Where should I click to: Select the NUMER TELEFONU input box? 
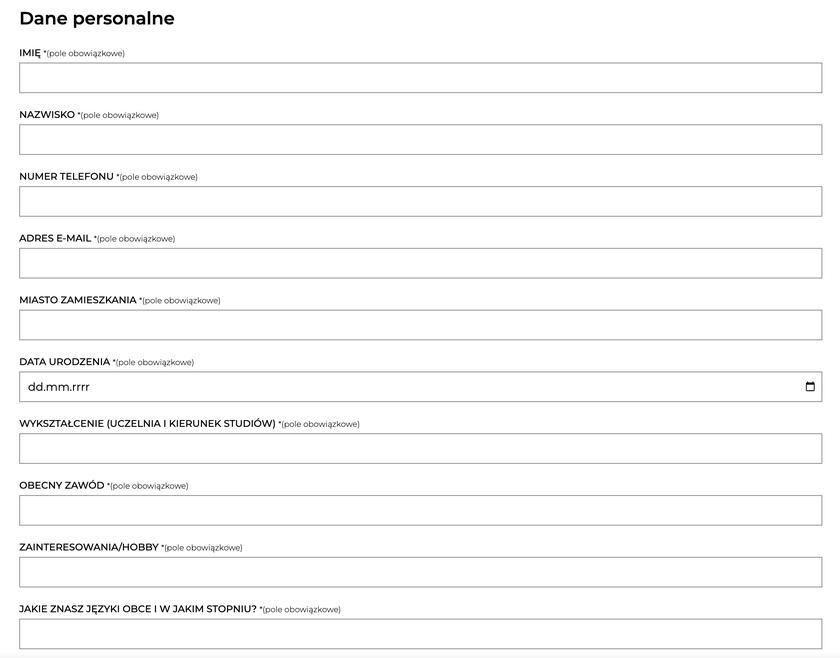(420, 202)
